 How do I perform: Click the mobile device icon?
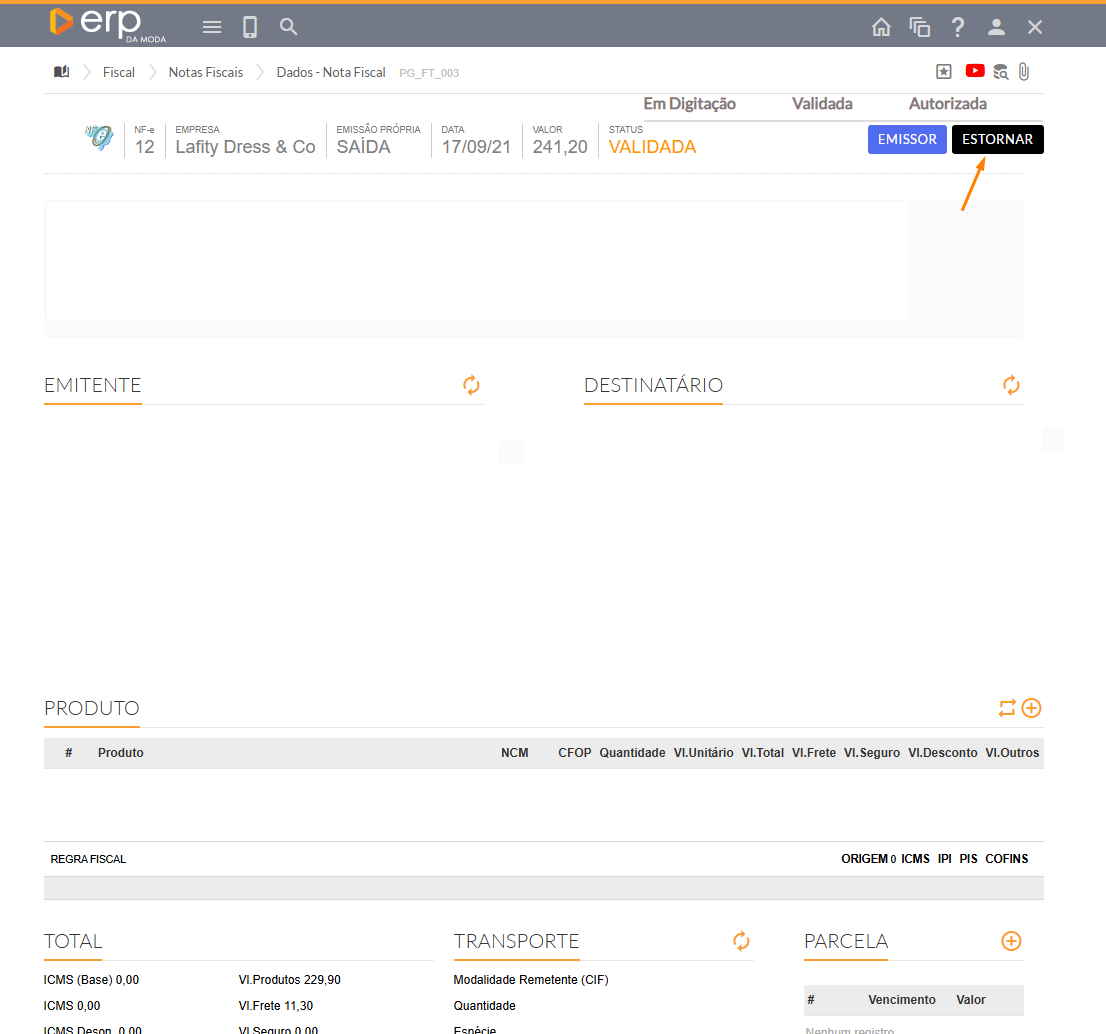click(x=250, y=27)
